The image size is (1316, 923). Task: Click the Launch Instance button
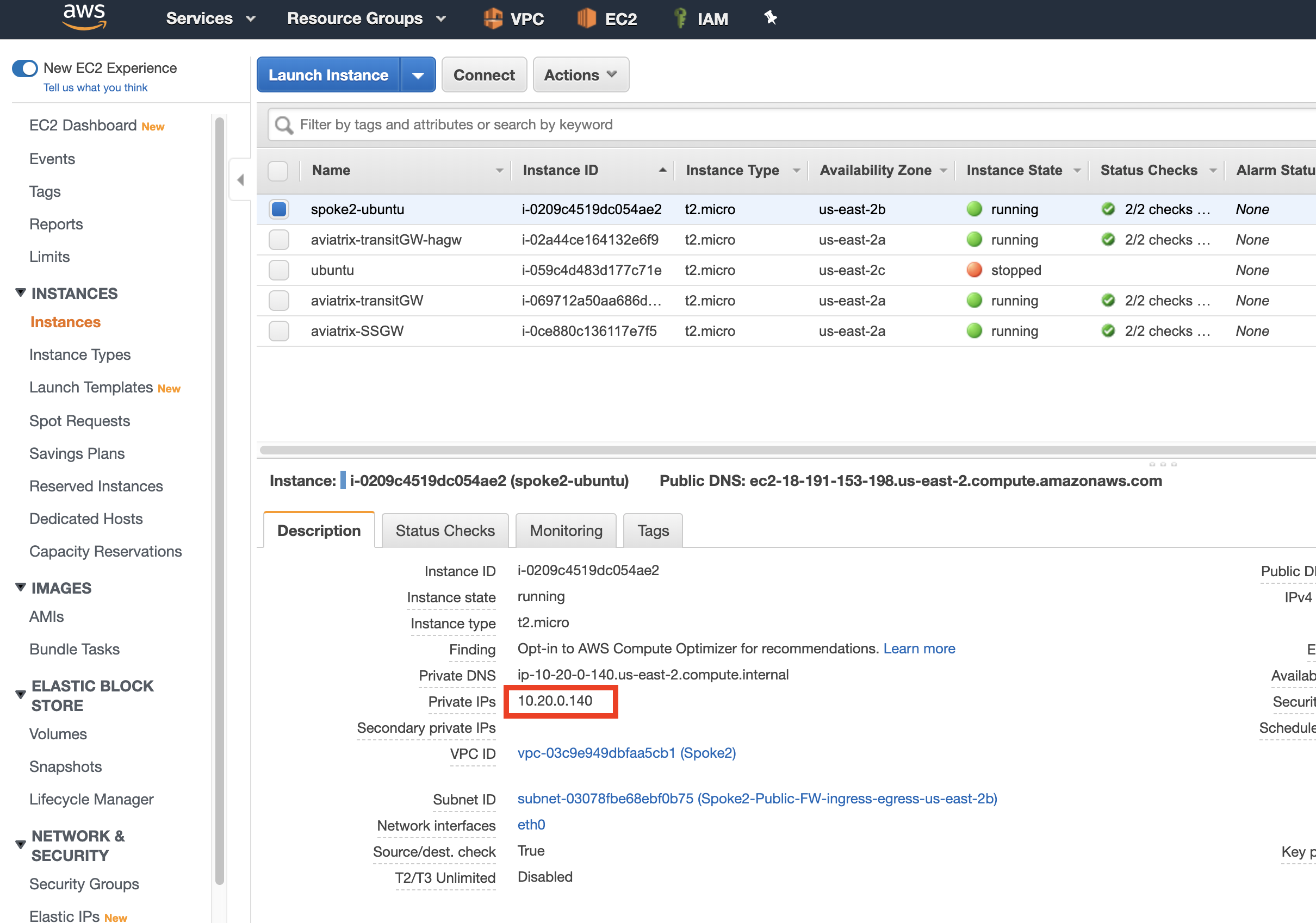click(x=328, y=75)
